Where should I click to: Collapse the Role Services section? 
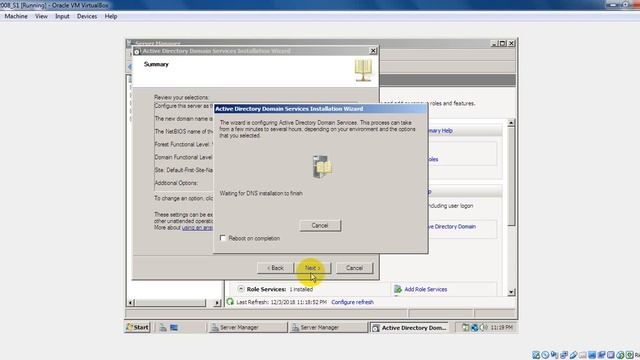coord(241,289)
